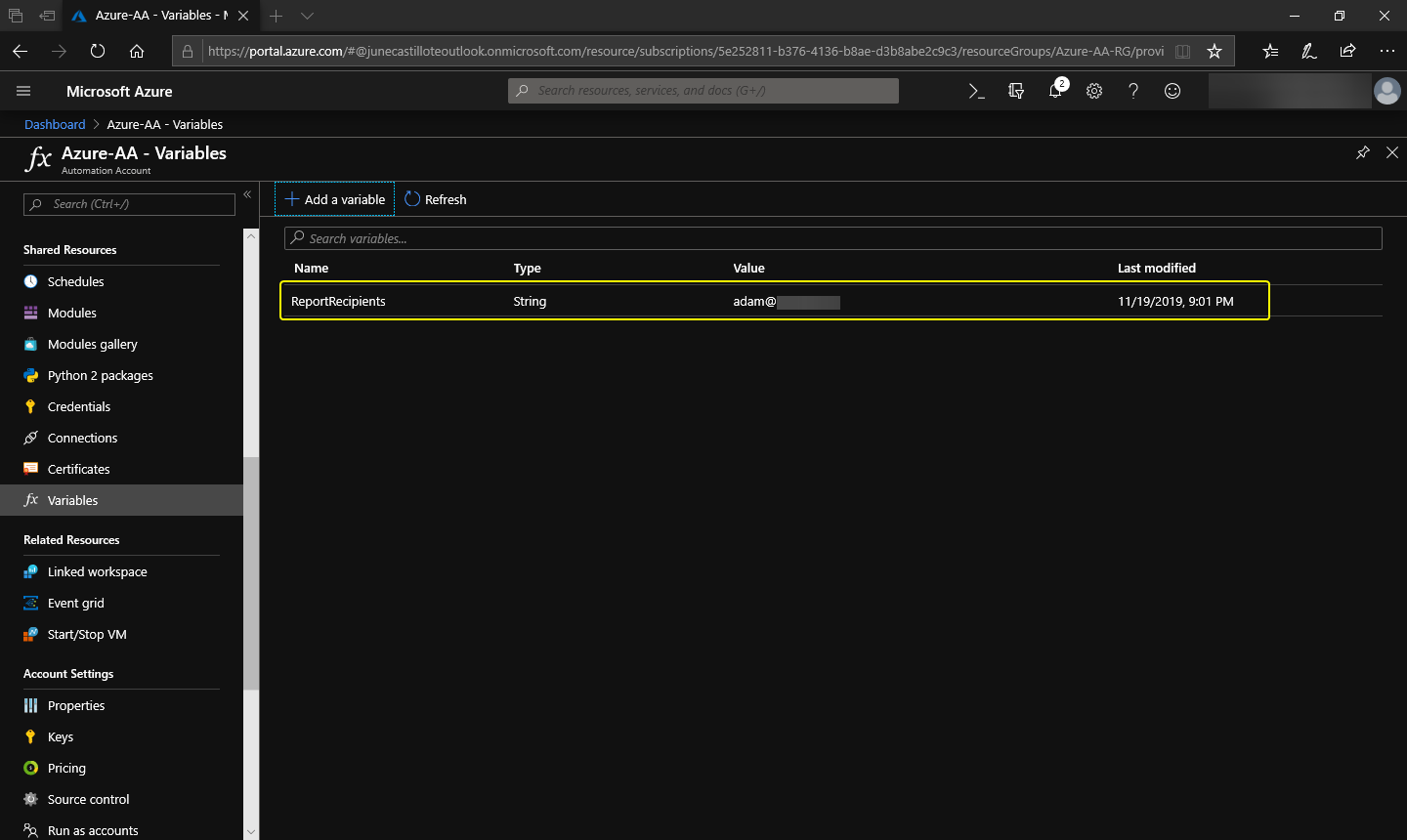Add this page to browser favorites
The height and width of the screenshot is (840, 1407).
coord(1215,51)
